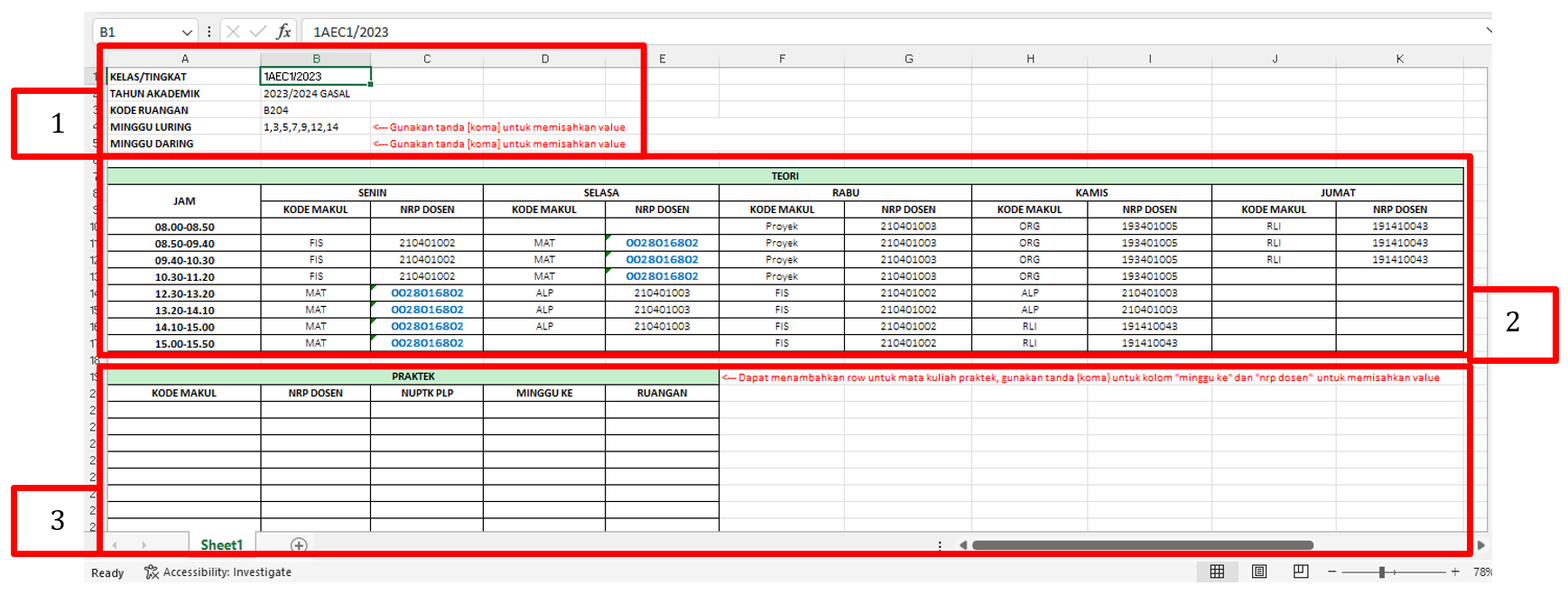Click the RABU day header
The image size is (1568, 604).
pyautogui.click(x=846, y=192)
